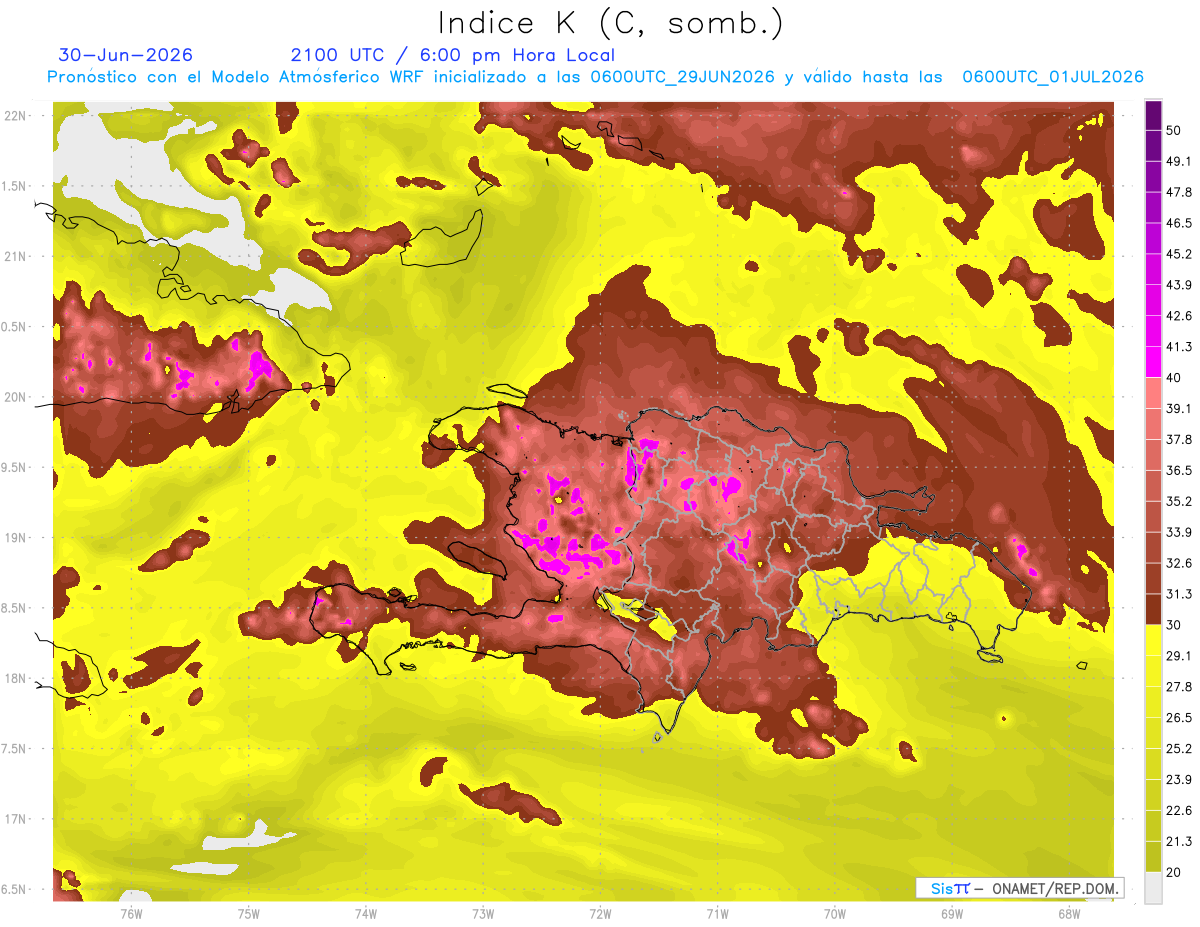Click the legend value '30'
This screenshot has width=1200, height=927.
pos(1175,625)
